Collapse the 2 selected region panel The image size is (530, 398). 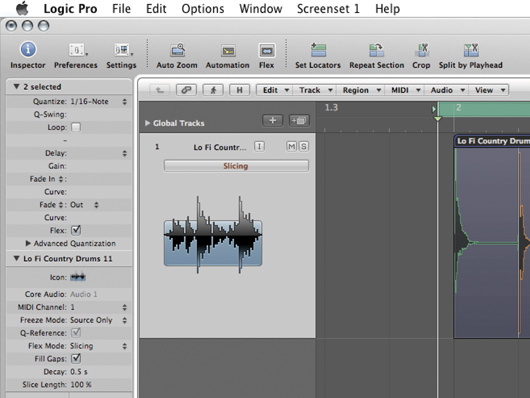pyautogui.click(x=16, y=87)
